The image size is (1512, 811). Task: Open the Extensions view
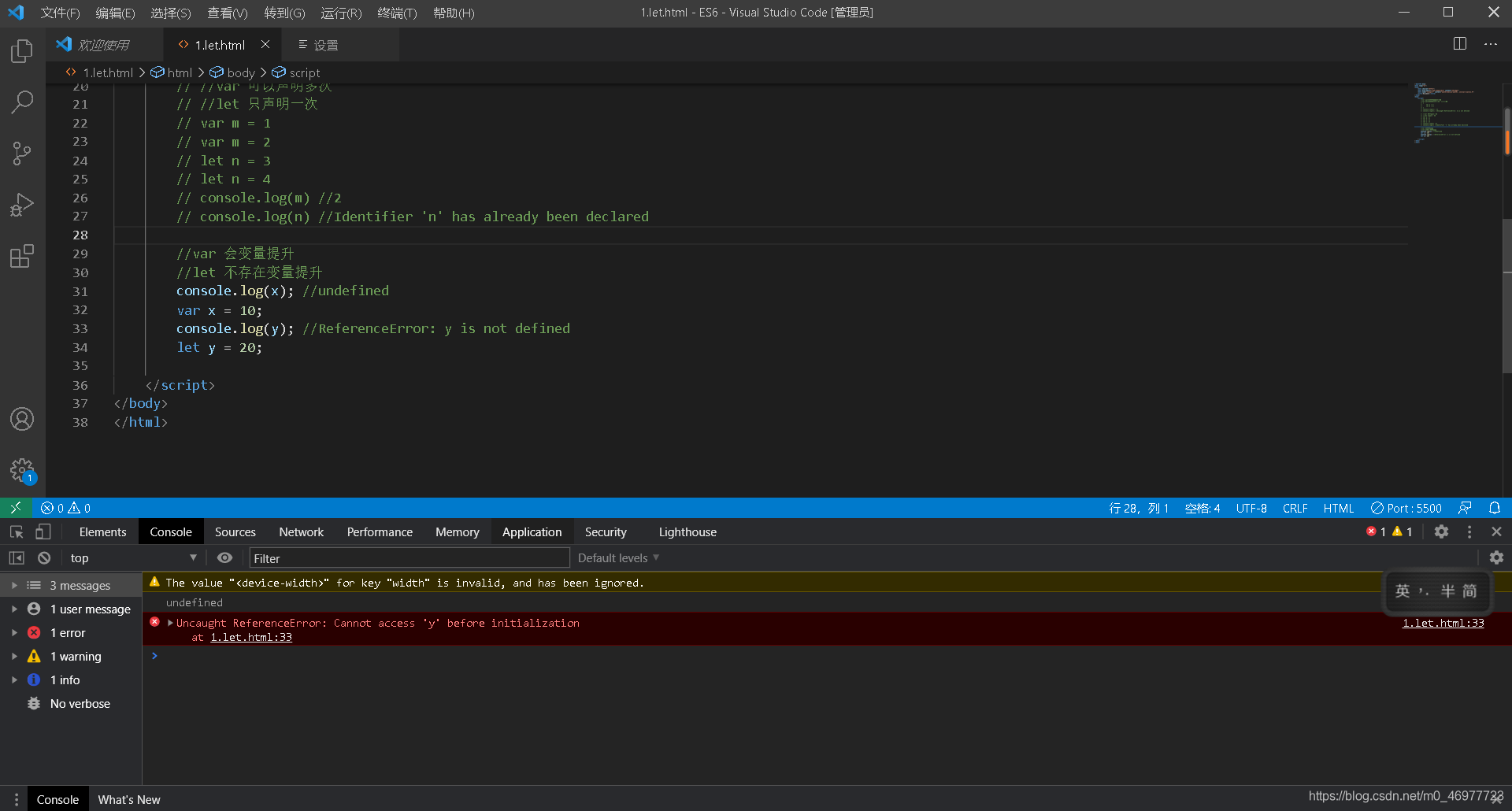22,256
